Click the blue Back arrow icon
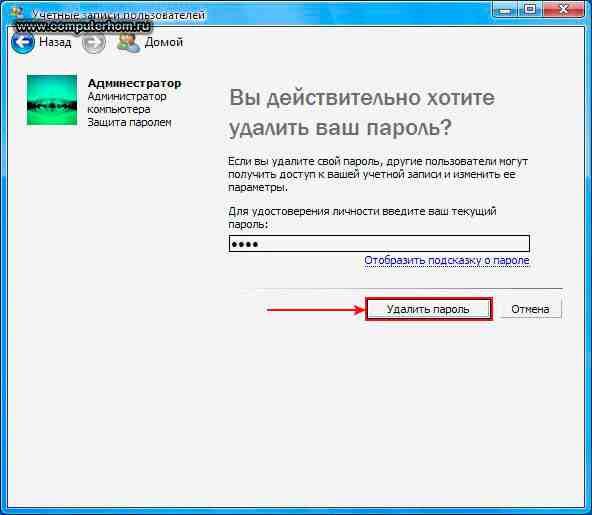The height and width of the screenshot is (515, 592). click(x=22, y=42)
